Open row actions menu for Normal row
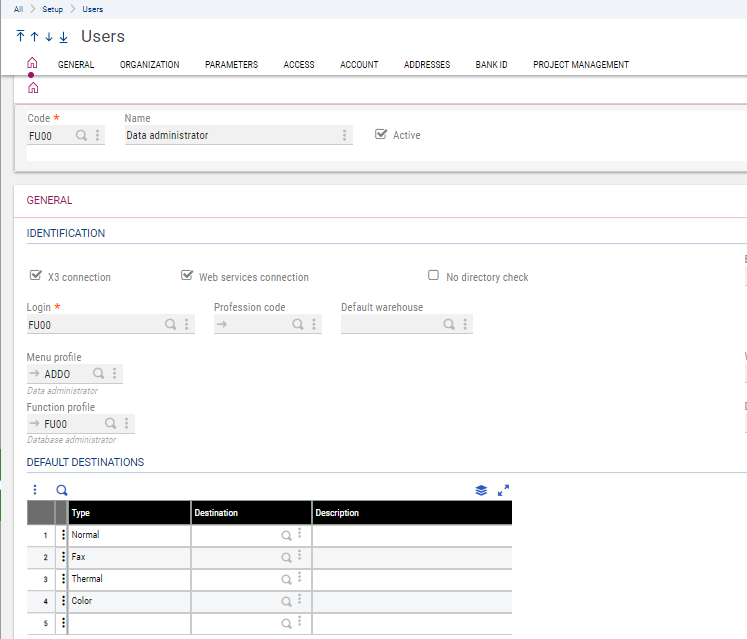 point(63,535)
